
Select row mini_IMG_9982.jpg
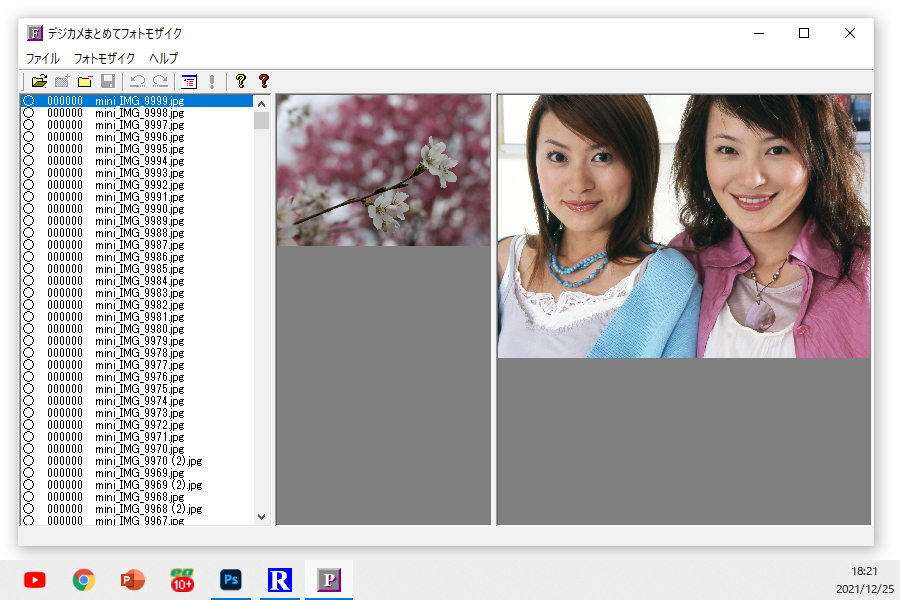(137, 305)
